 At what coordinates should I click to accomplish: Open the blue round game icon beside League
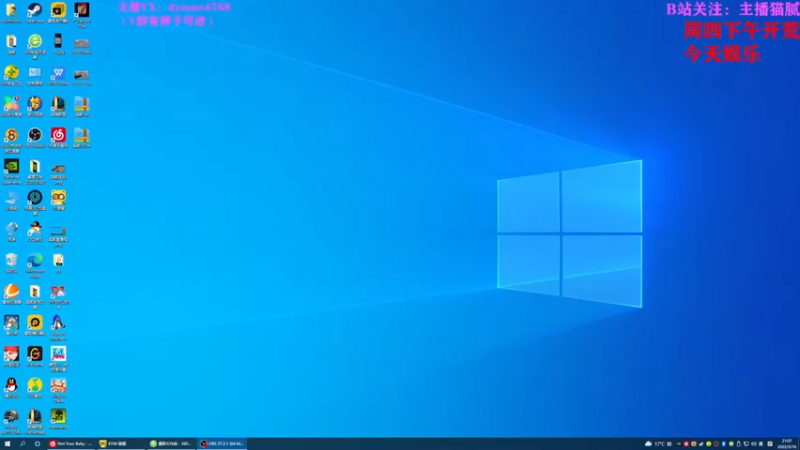(x=35, y=106)
